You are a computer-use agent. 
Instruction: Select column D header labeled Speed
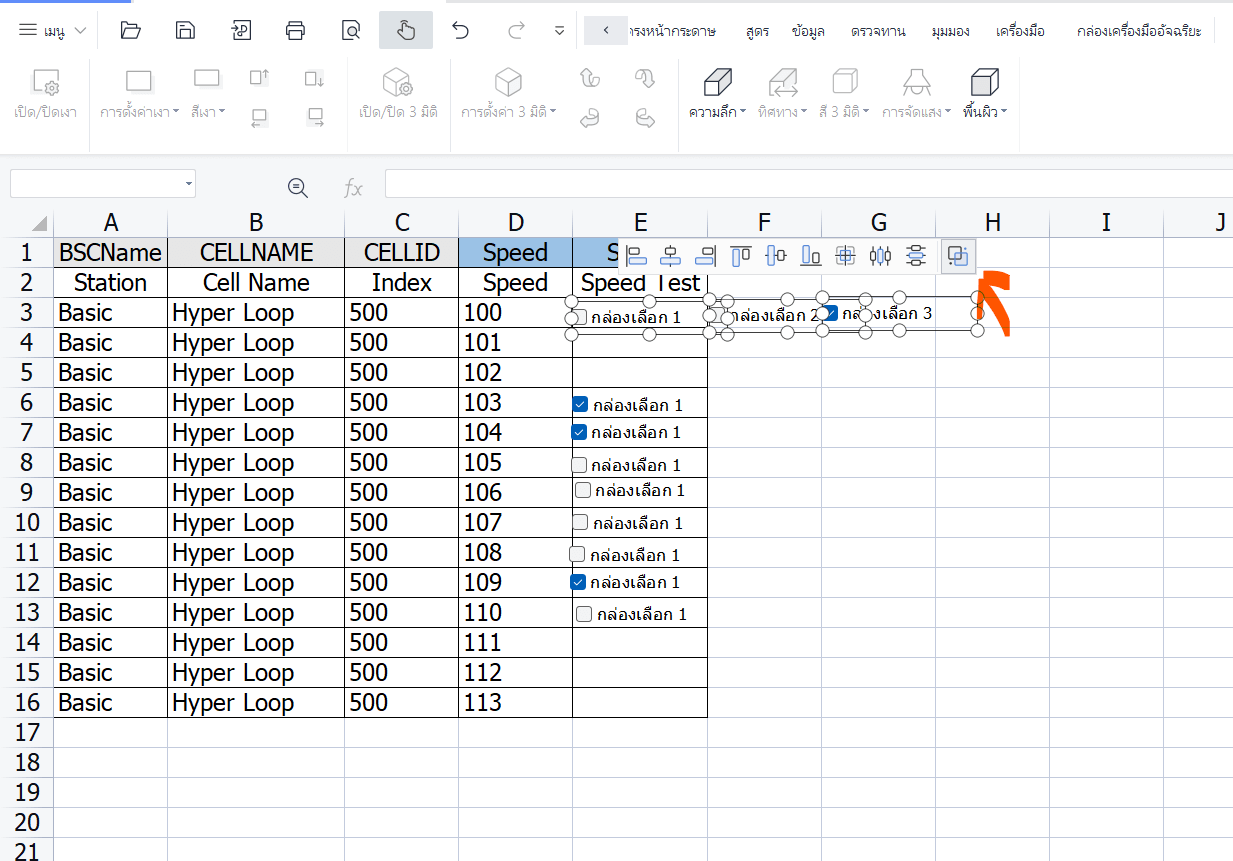(515, 222)
